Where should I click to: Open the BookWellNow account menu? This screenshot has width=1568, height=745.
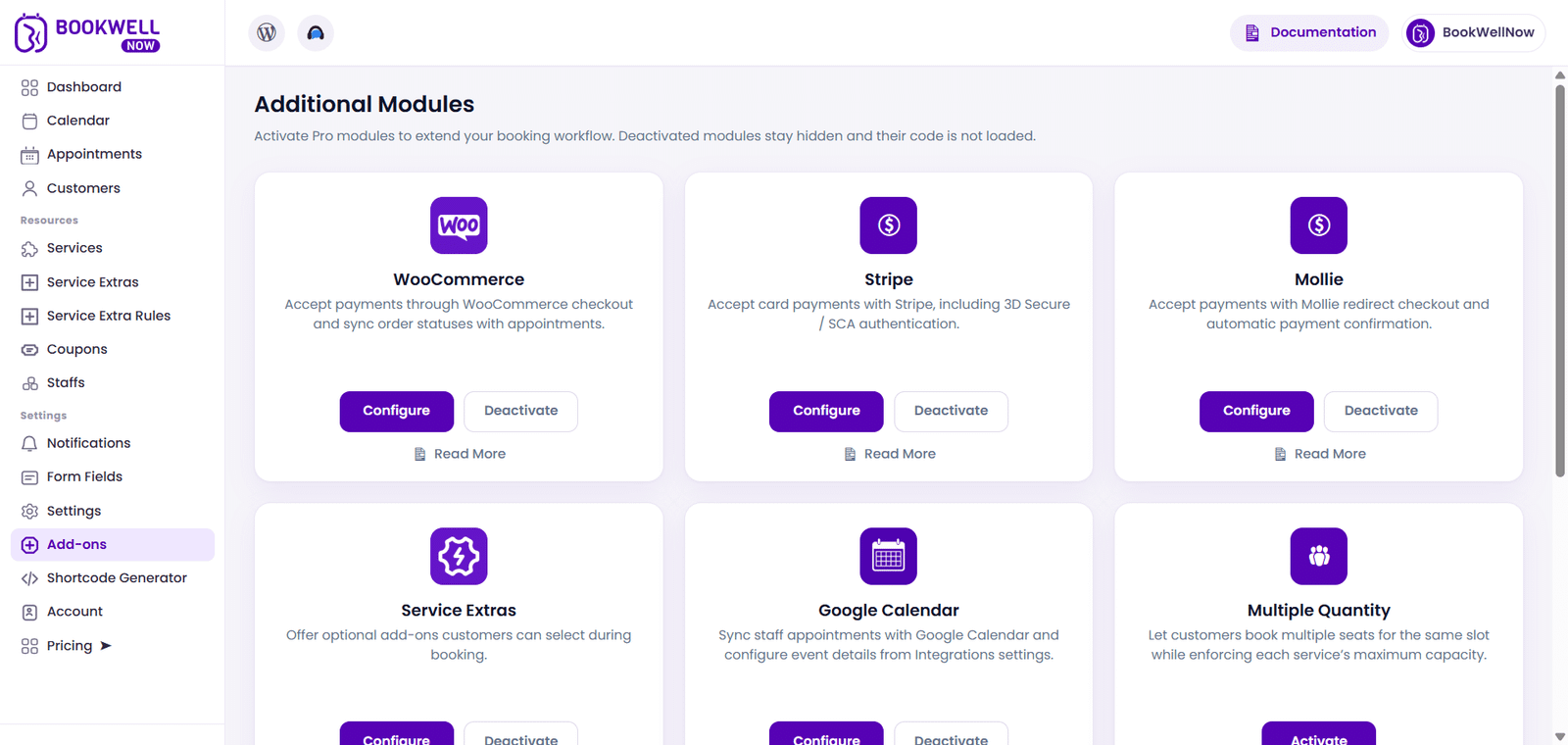click(x=1474, y=32)
